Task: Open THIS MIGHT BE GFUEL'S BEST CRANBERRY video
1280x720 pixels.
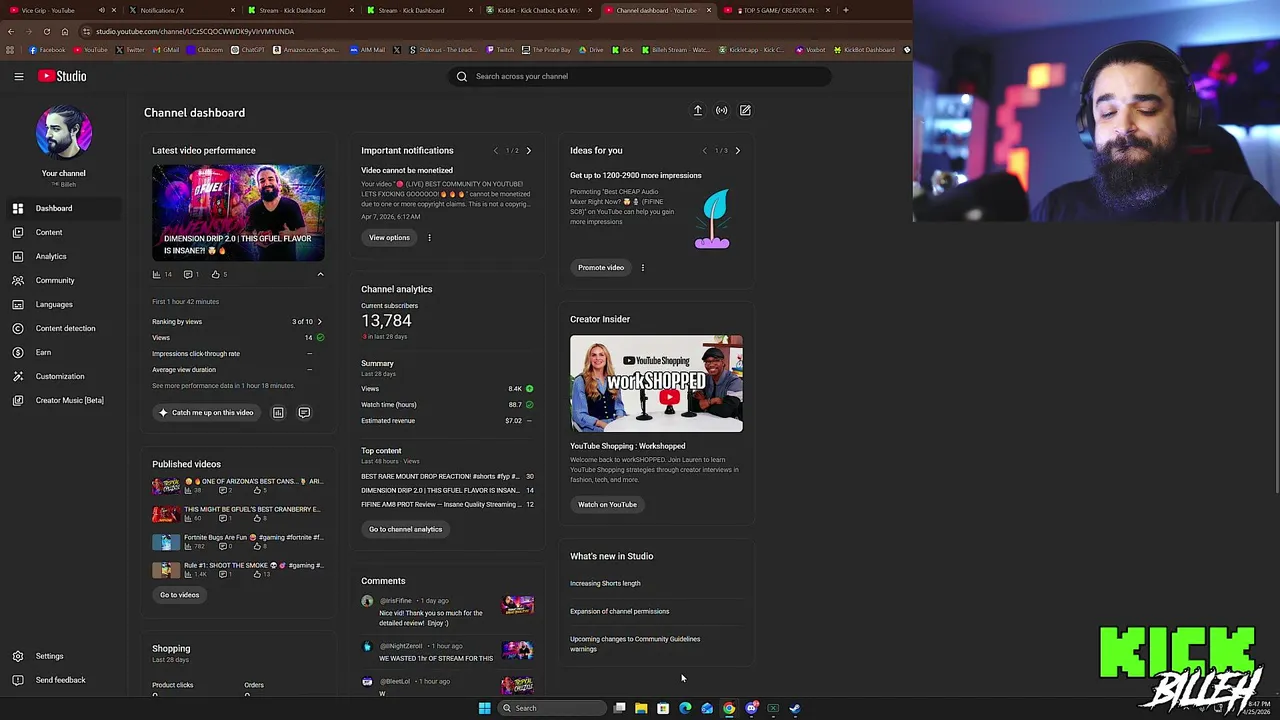Action: pos(238,514)
